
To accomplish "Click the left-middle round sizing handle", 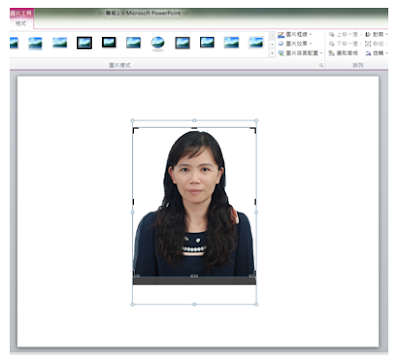I will click(132, 212).
